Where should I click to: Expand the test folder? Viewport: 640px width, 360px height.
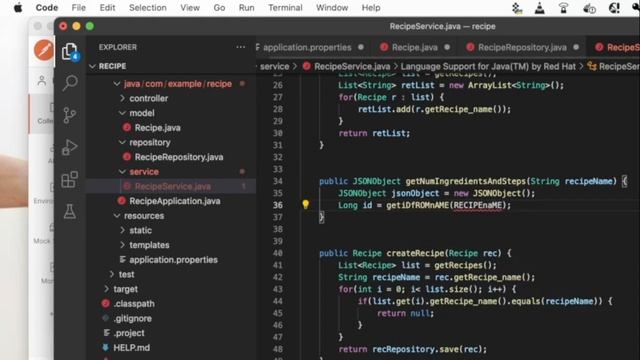(112, 274)
